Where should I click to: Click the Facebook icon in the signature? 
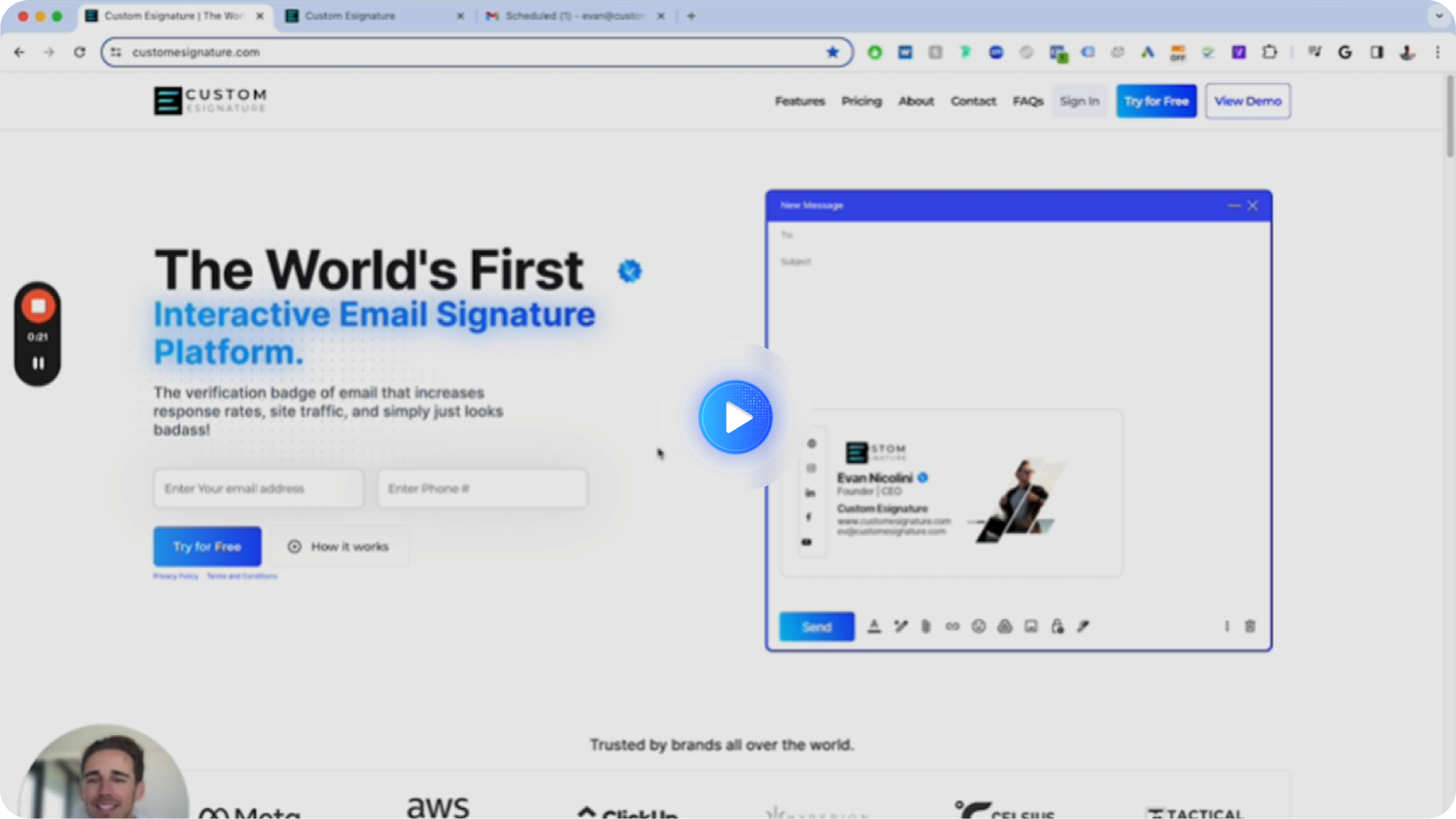click(x=809, y=517)
